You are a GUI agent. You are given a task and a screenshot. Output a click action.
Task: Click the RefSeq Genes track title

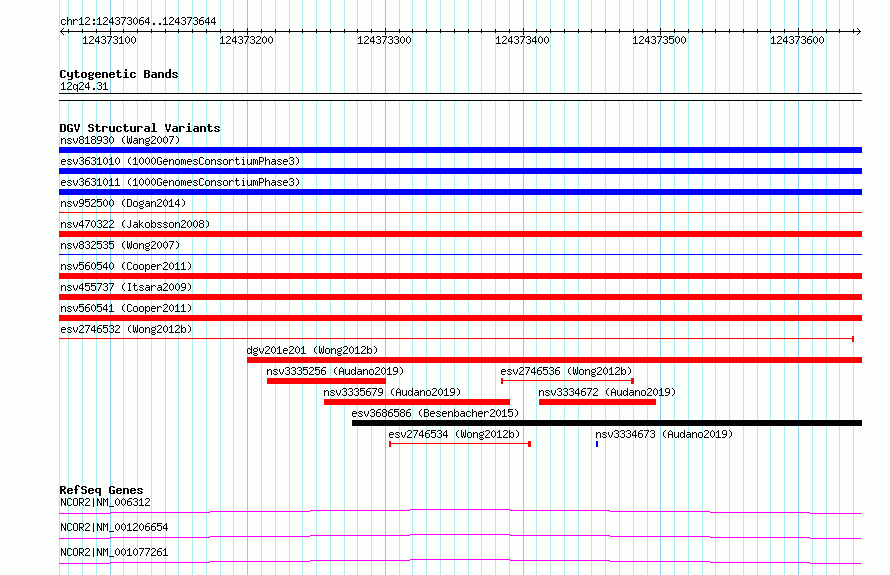click(101, 490)
